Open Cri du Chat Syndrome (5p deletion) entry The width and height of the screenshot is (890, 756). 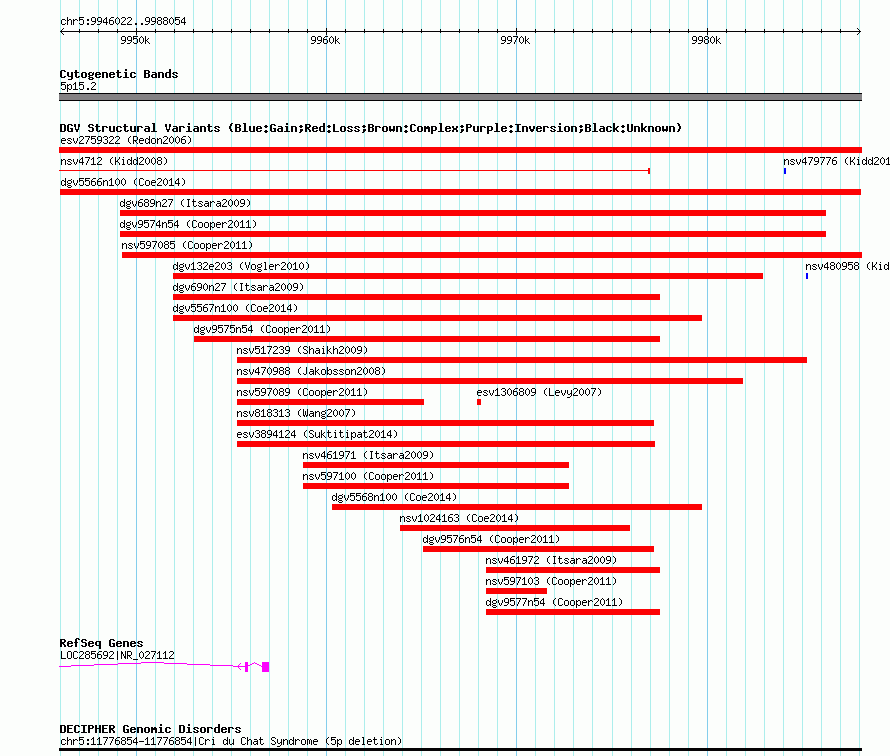point(231,741)
